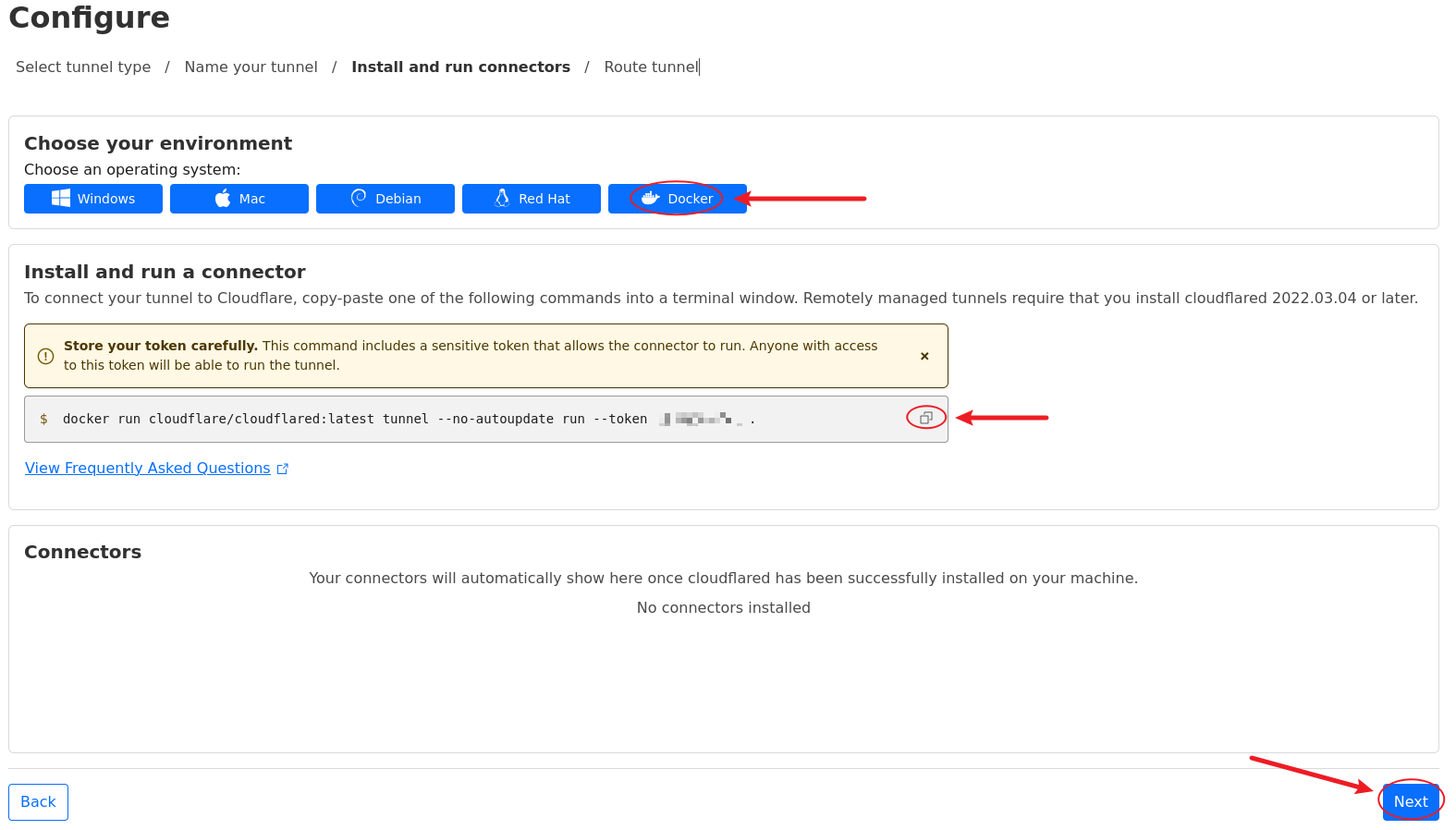Click the 'No connectors installed' message

pyautogui.click(x=723, y=608)
